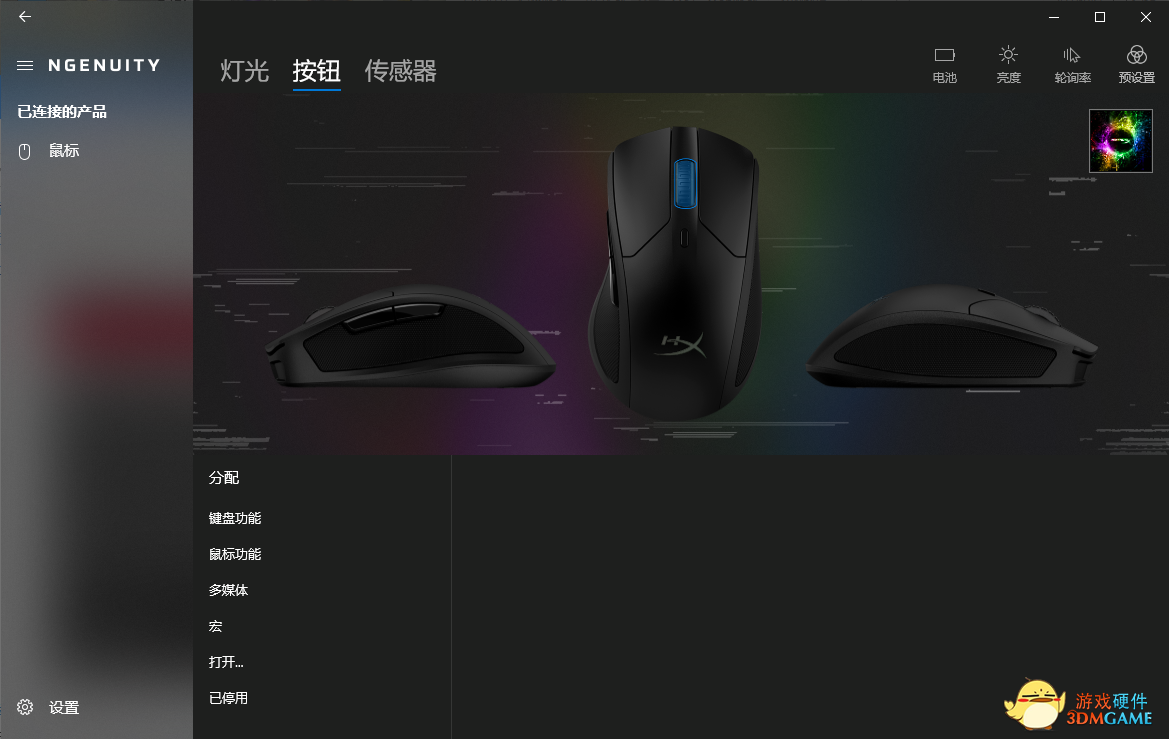Switch to the 传感器 tab
Image resolution: width=1169 pixels, height=739 pixels.
coord(400,71)
